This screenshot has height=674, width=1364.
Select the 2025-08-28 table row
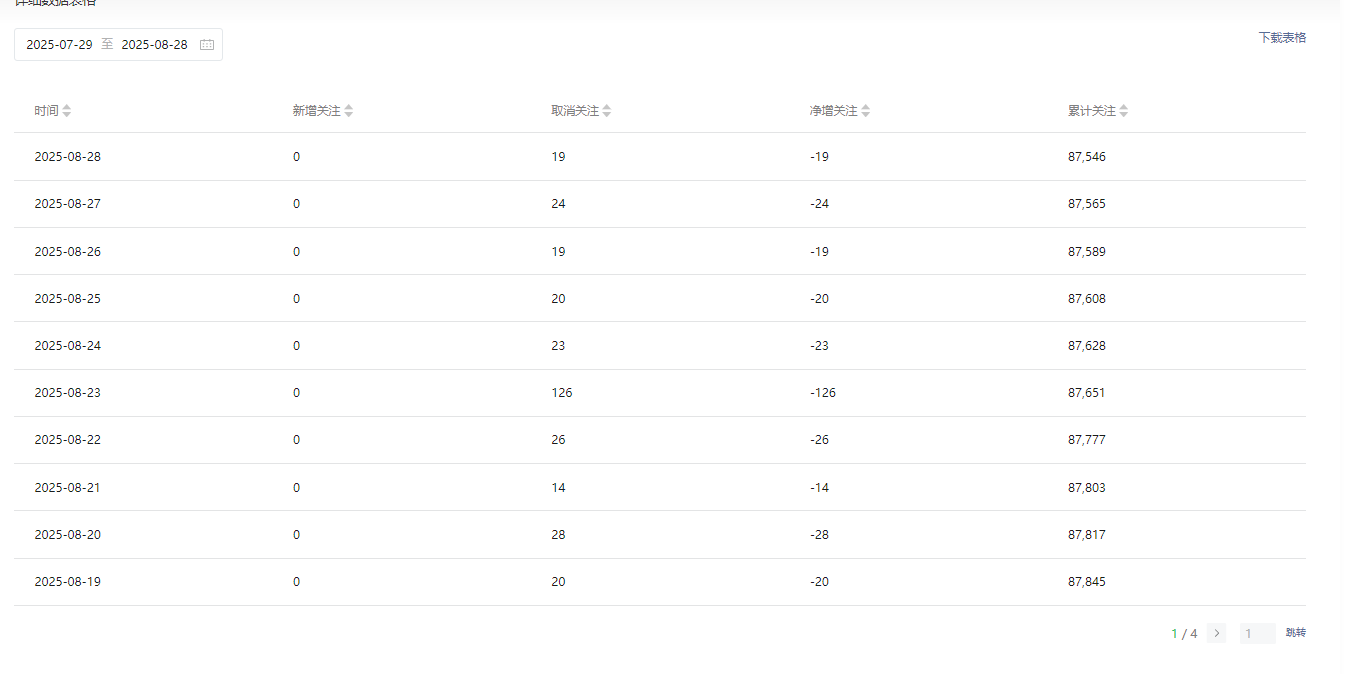(660, 157)
